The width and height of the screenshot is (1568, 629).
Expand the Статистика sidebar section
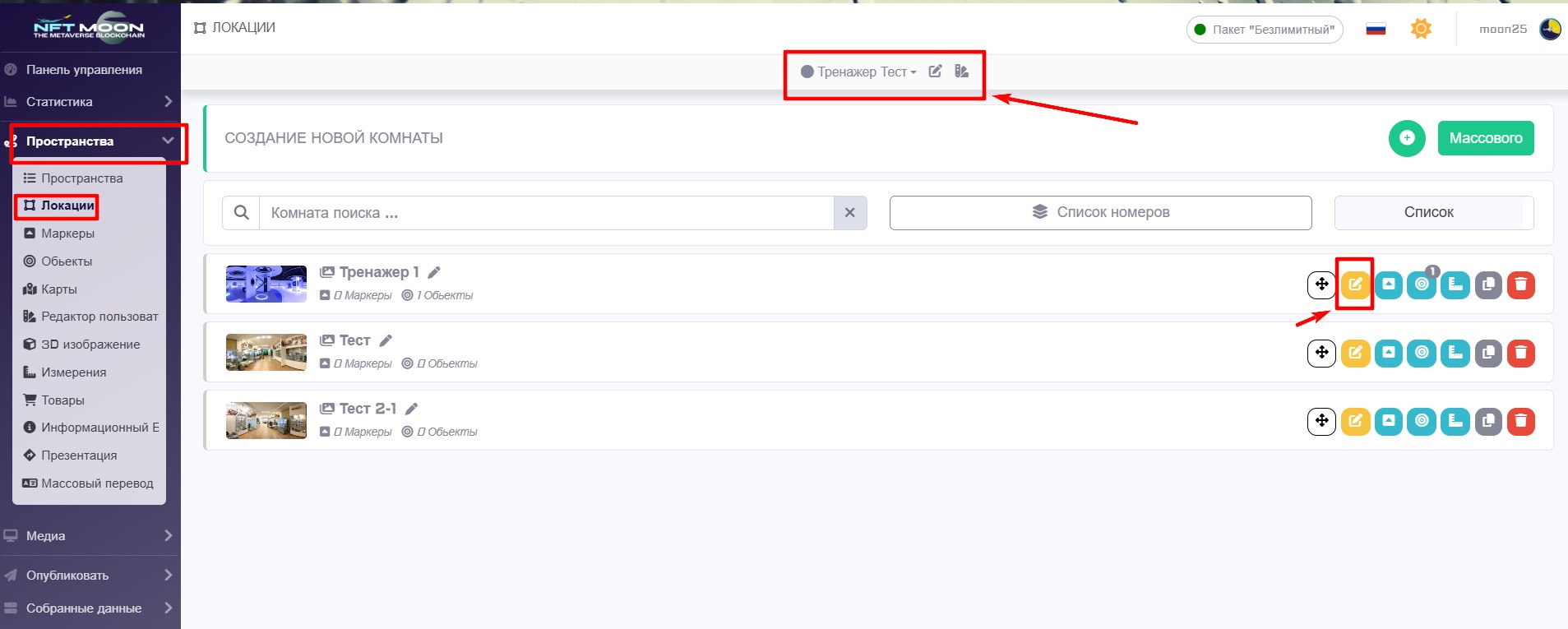coord(90,102)
